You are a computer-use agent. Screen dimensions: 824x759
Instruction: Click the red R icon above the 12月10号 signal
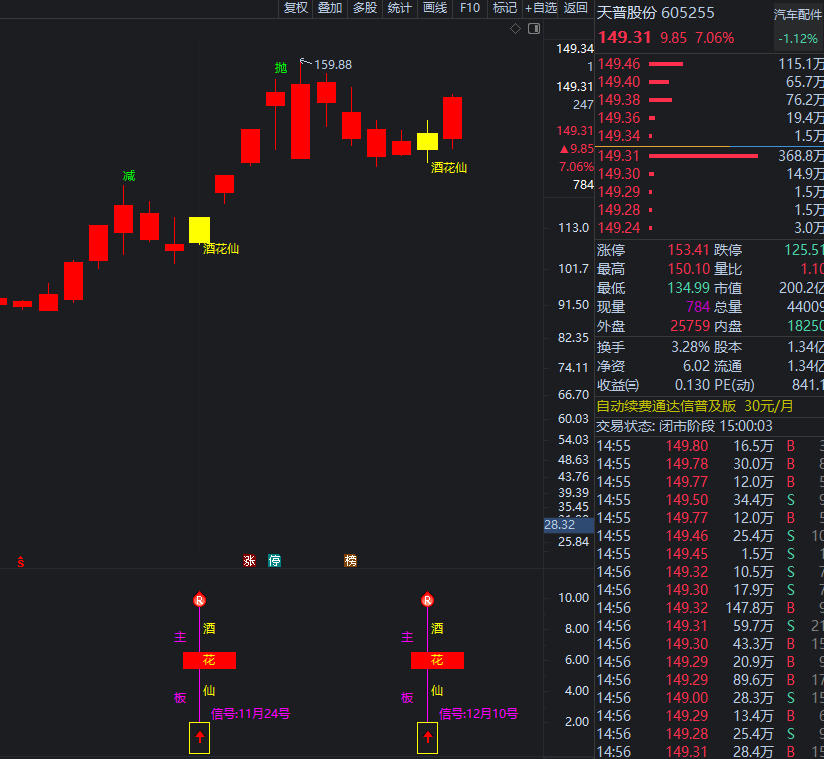pos(427,600)
